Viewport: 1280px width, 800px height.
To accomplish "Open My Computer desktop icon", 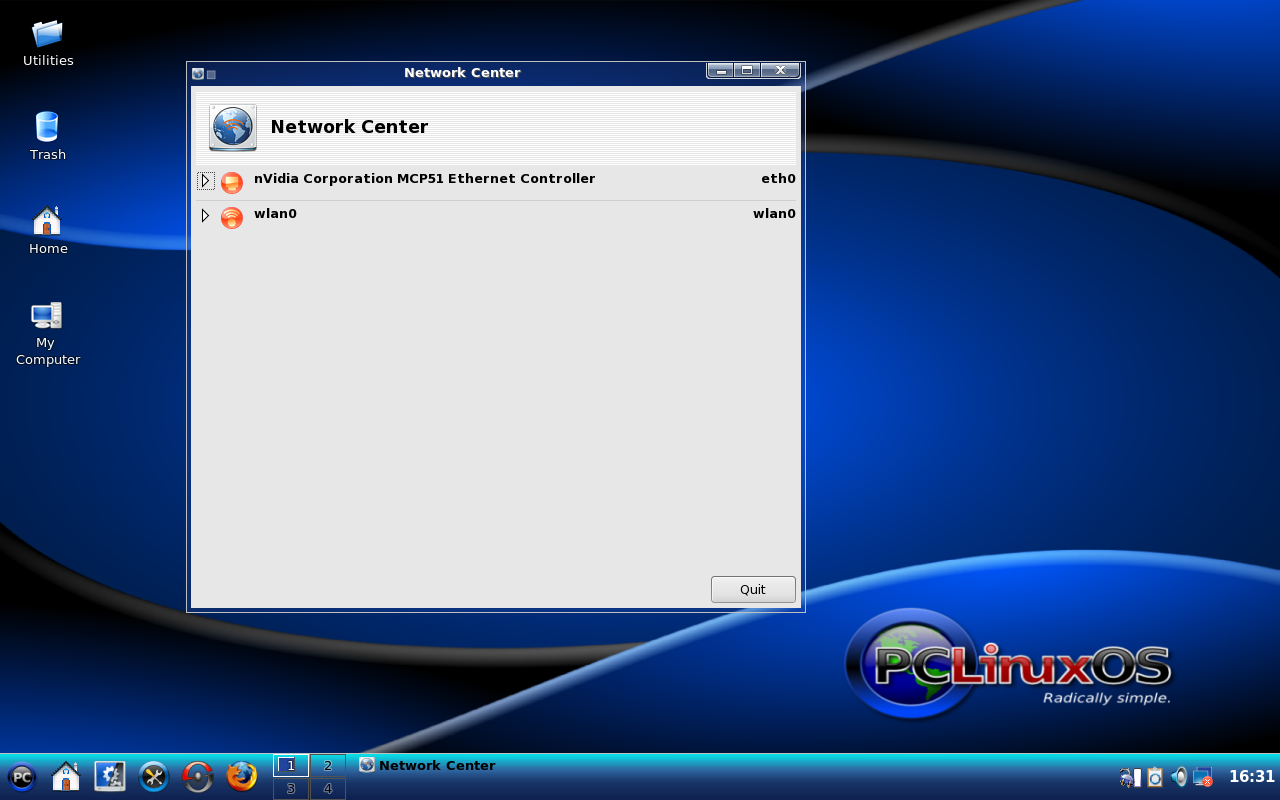I will (x=48, y=334).
